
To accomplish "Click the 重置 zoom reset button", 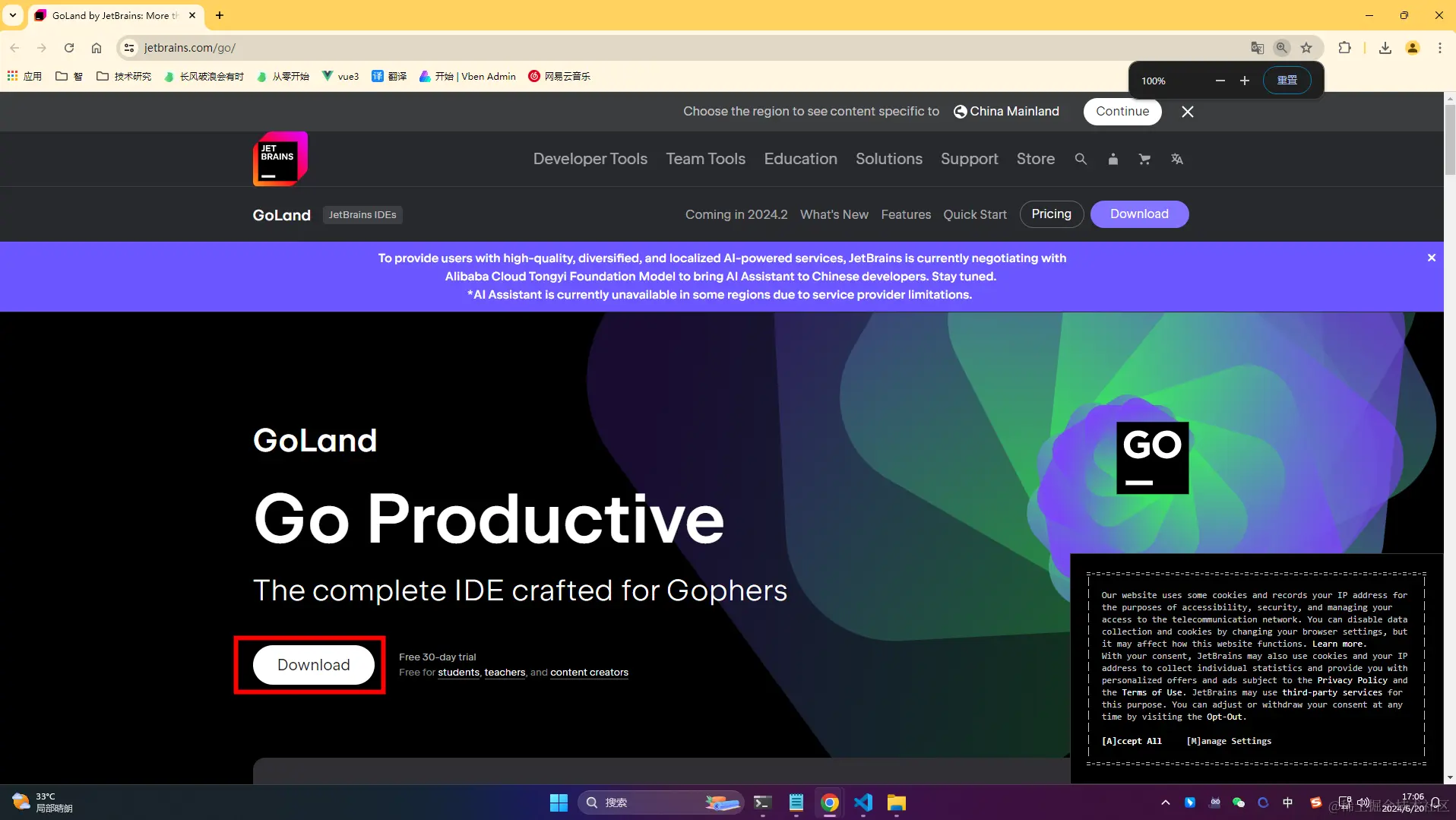I will (1287, 81).
